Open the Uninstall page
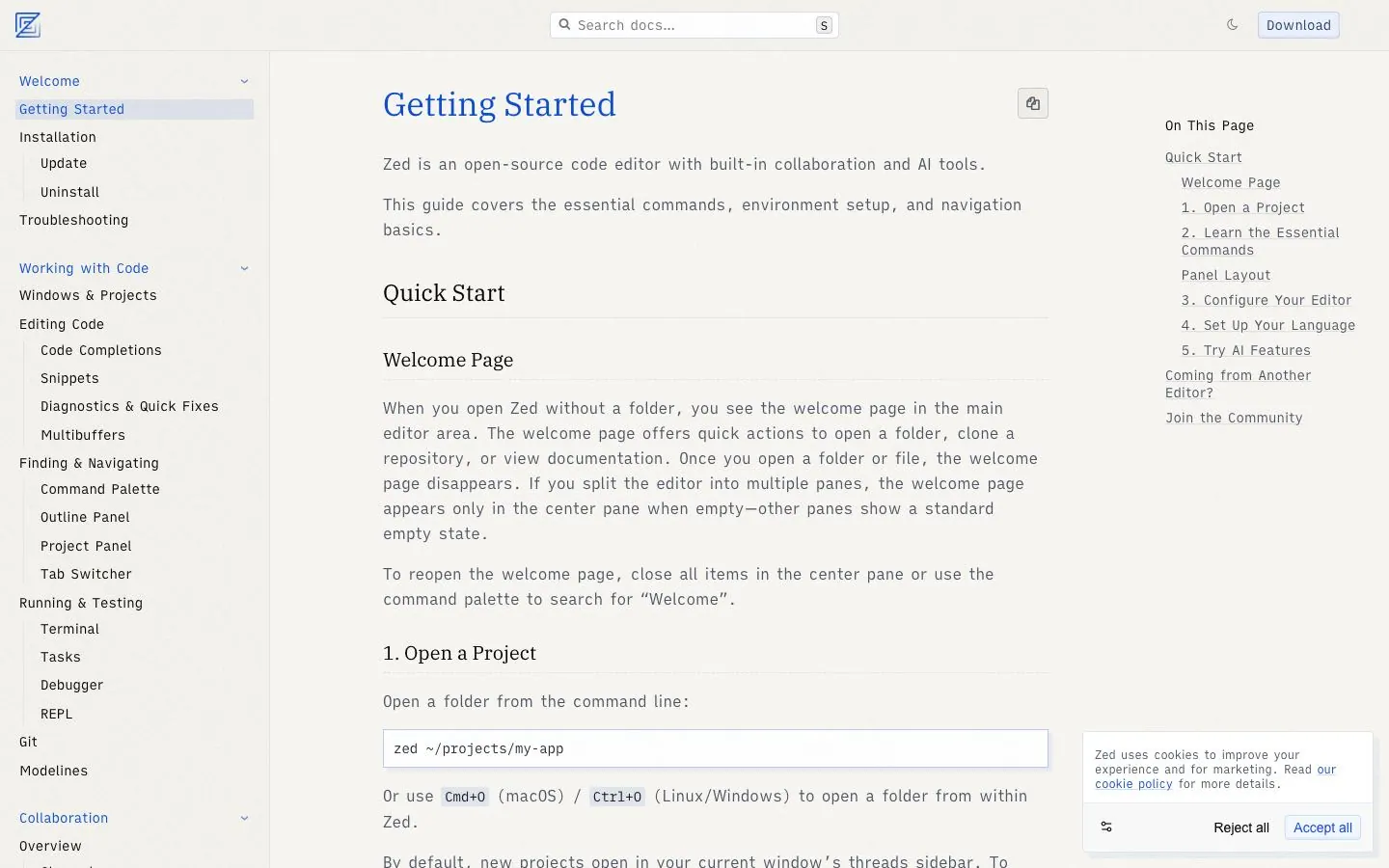 [70, 192]
